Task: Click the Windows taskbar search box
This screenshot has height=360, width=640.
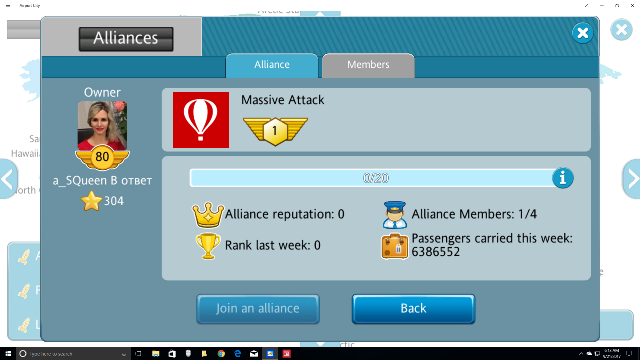Action: click(x=74, y=354)
